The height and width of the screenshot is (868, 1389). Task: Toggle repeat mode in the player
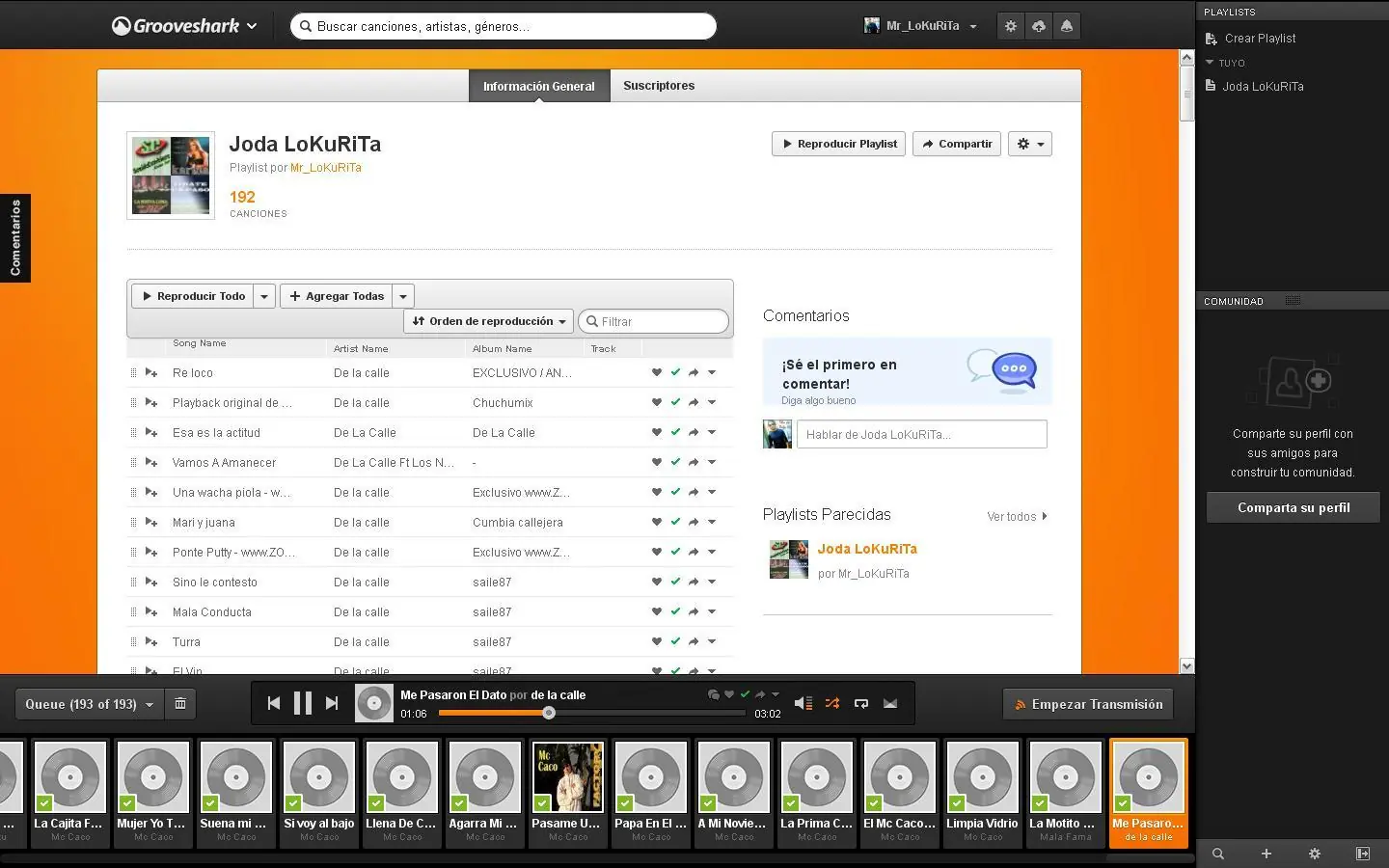861,703
